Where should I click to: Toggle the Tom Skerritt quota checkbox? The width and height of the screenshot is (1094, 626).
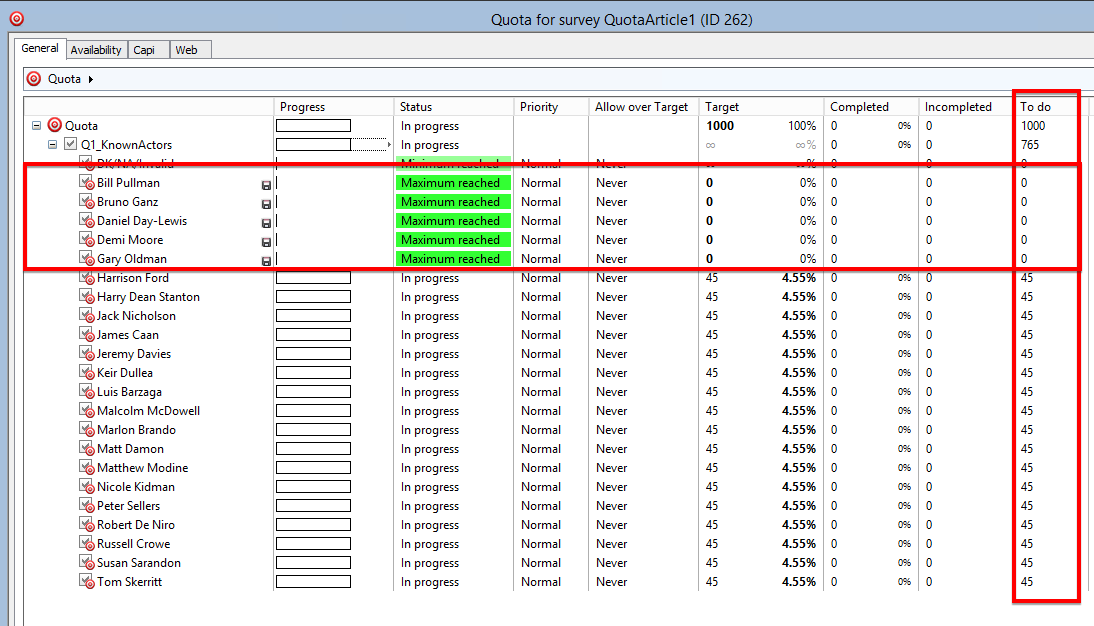85,580
